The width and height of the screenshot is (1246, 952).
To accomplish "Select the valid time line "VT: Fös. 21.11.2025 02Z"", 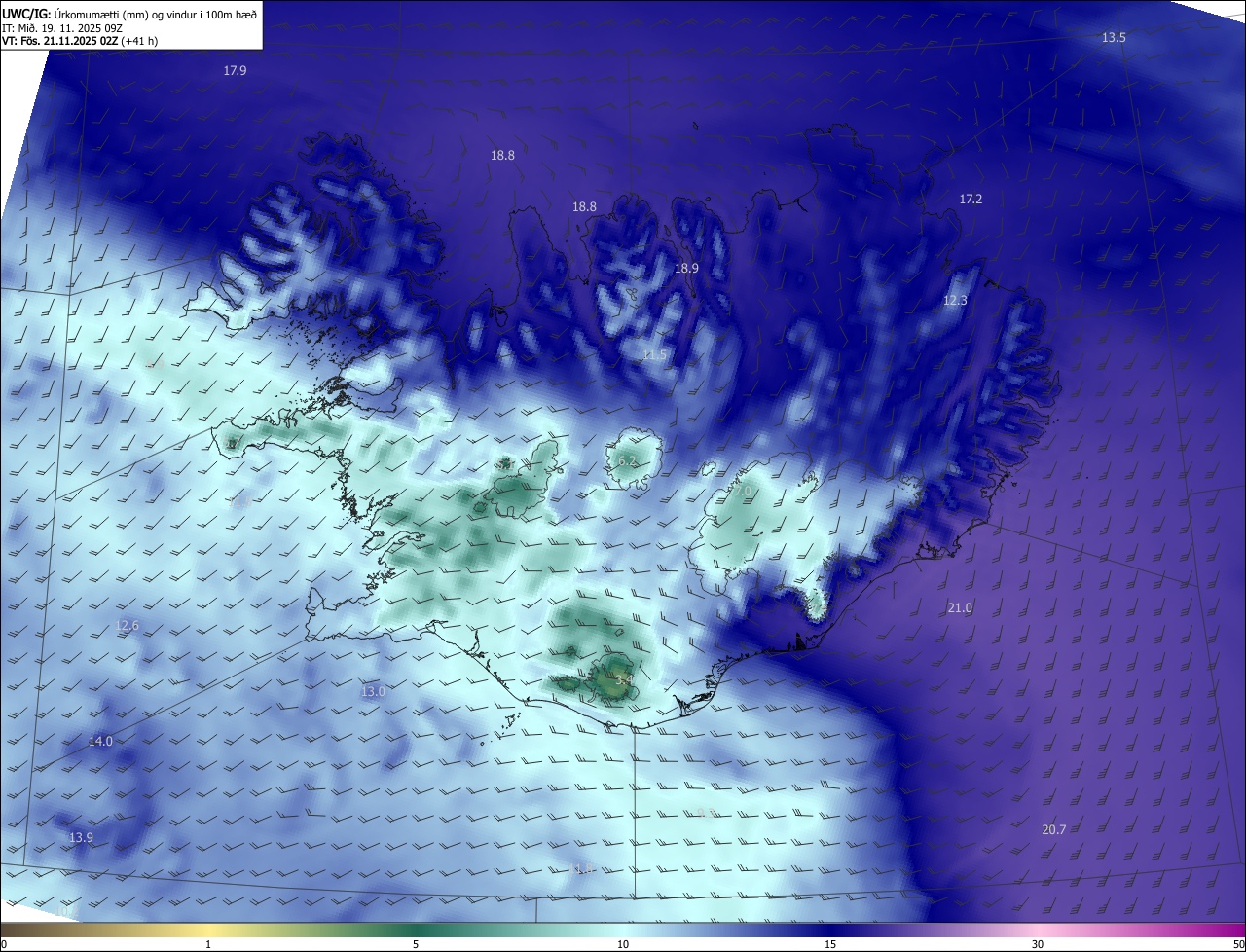I will pyautogui.click(x=59, y=41).
